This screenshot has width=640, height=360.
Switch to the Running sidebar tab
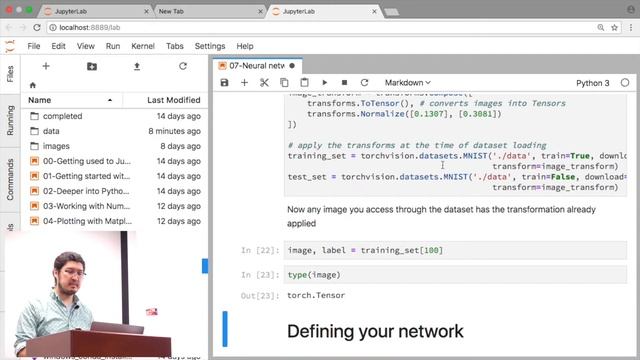[10, 120]
